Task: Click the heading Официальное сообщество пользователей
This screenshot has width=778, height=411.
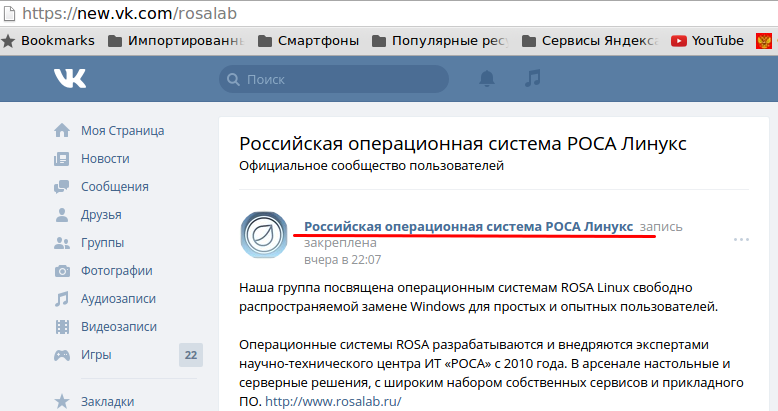Action: tap(371, 166)
